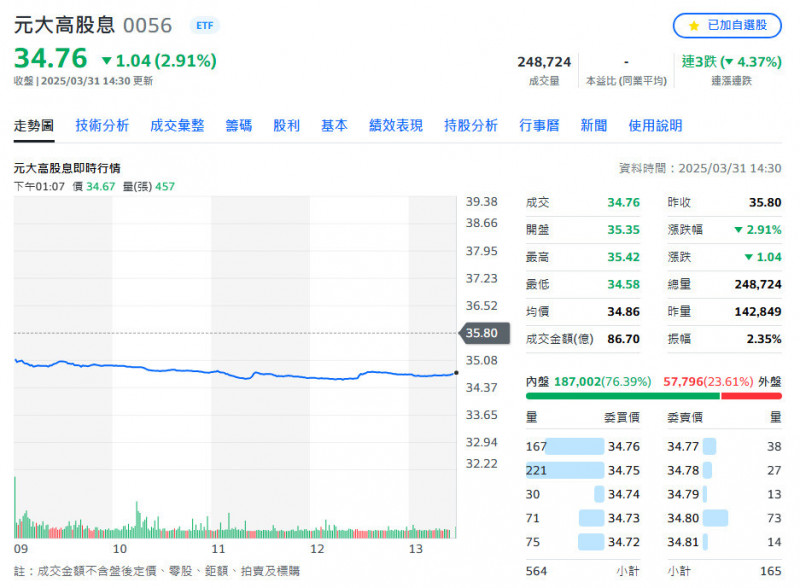Click the ask price 34.80
Viewport: 800px width, 588px height.
[683, 519]
